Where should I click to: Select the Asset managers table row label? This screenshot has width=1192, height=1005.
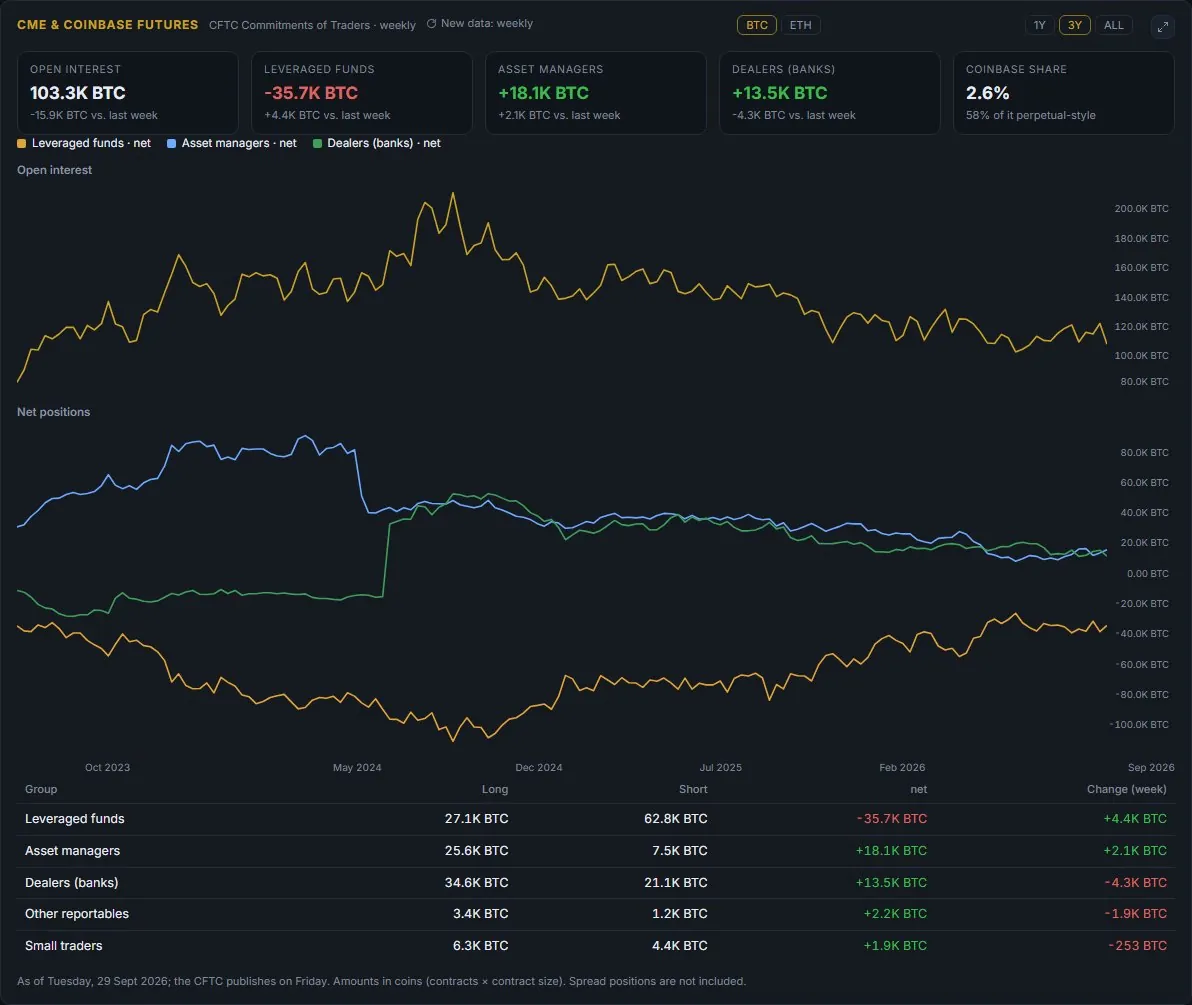(72, 851)
